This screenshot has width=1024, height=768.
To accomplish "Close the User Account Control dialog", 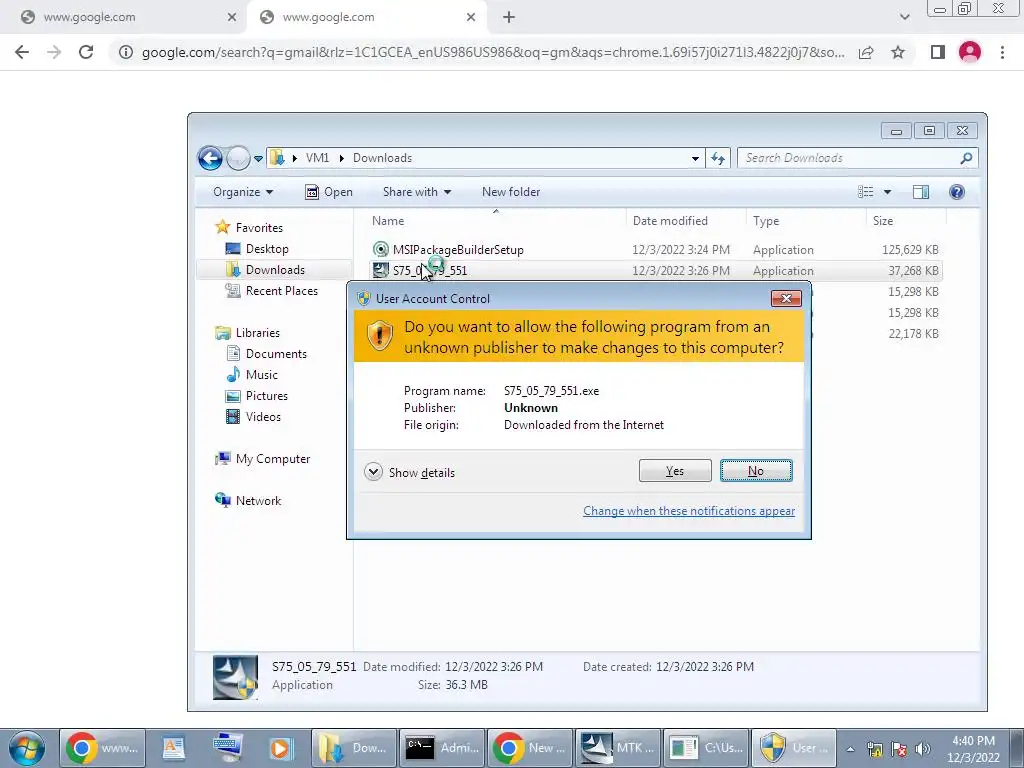I will point(786,298).
